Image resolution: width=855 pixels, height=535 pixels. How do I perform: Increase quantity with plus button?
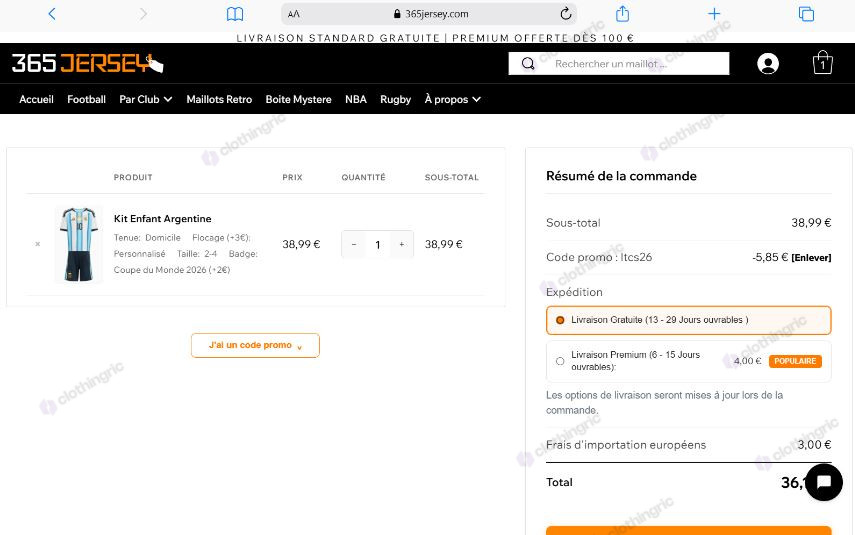402,244
